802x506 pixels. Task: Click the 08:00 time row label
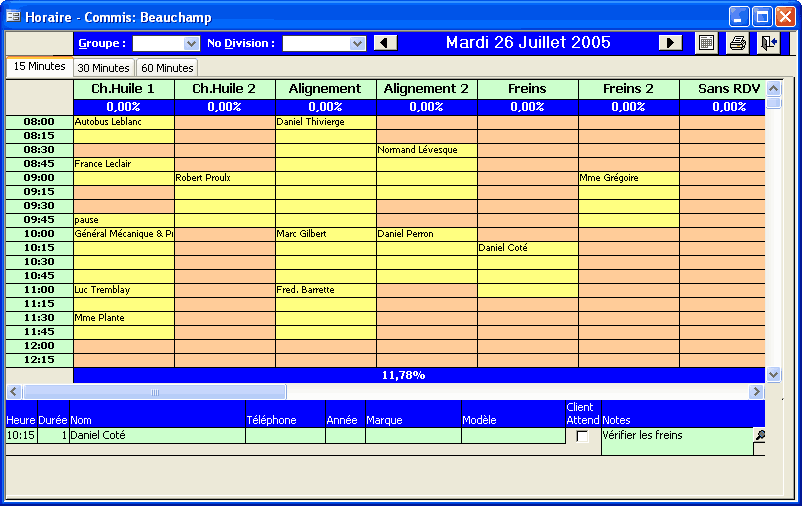click(x=39, y=122)
